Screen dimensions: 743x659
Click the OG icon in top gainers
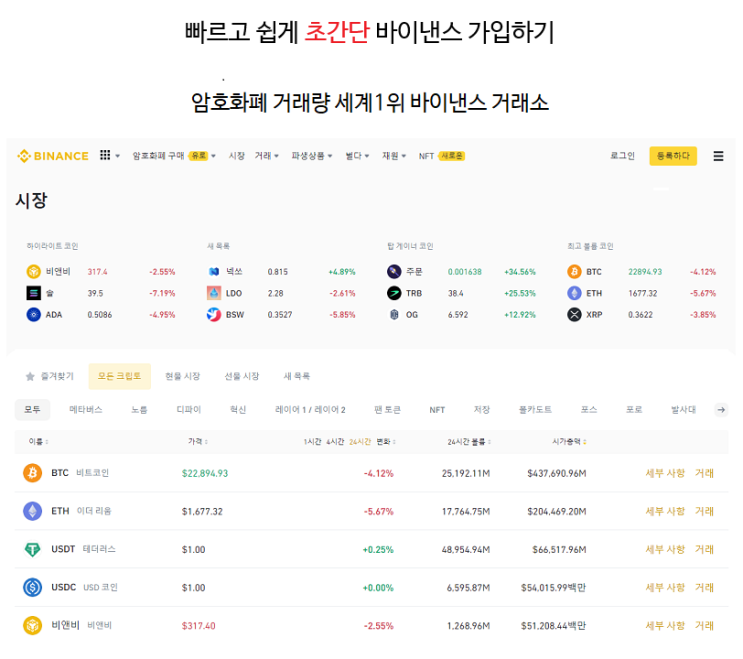tap(394, 315)
